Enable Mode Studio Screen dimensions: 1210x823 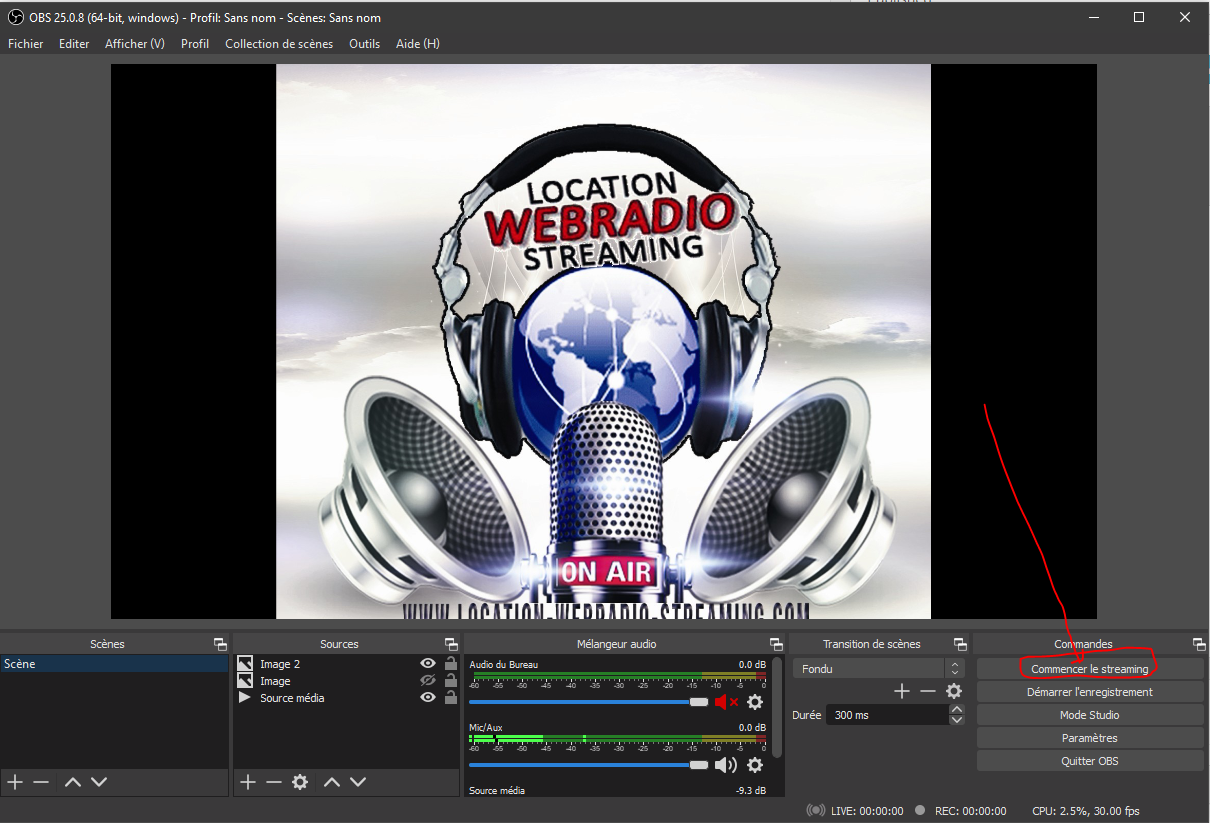point(1090,715)
